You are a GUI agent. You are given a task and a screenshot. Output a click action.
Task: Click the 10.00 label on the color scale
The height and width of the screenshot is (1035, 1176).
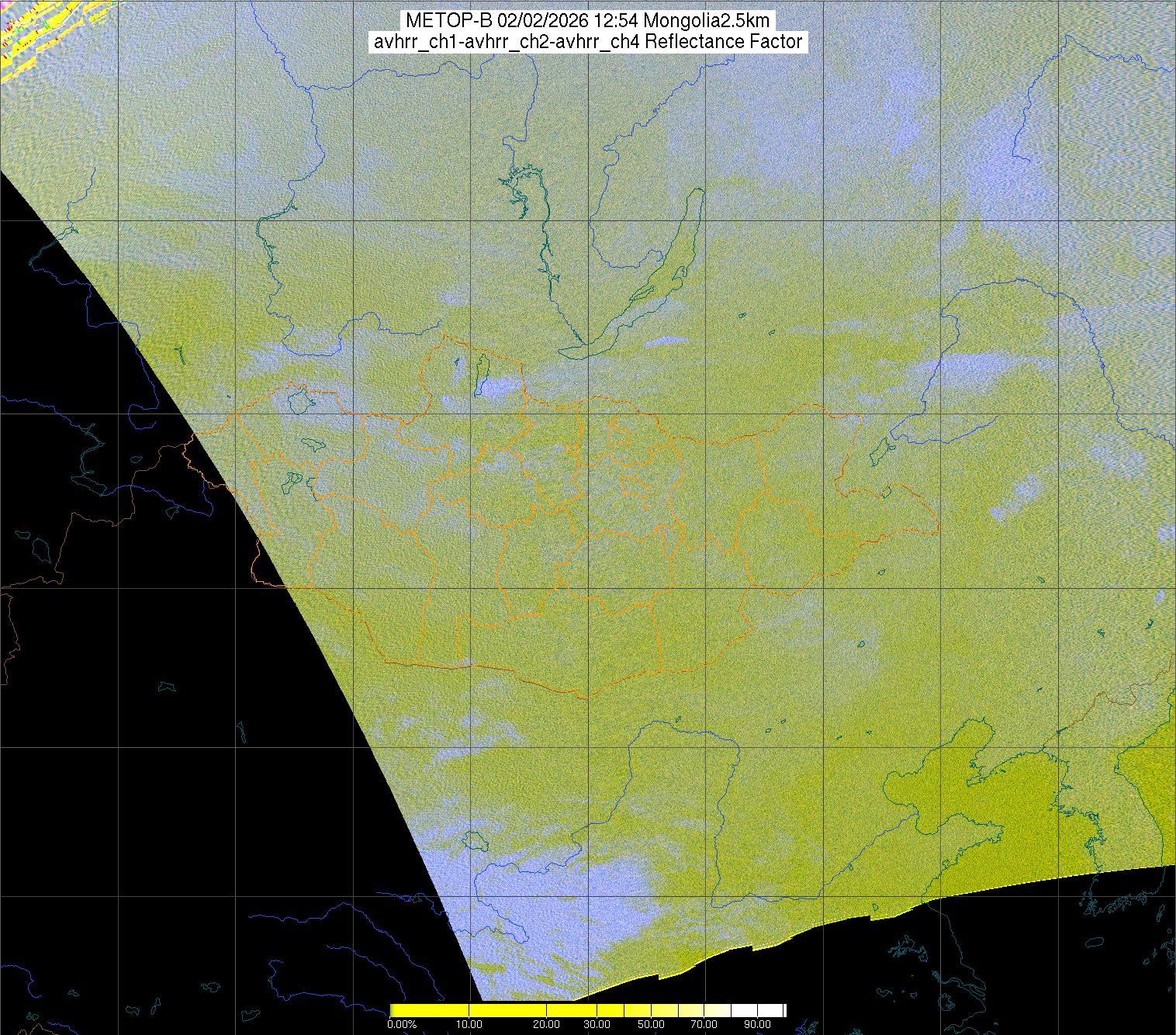pyautogui.click(x=469, y=1025)
